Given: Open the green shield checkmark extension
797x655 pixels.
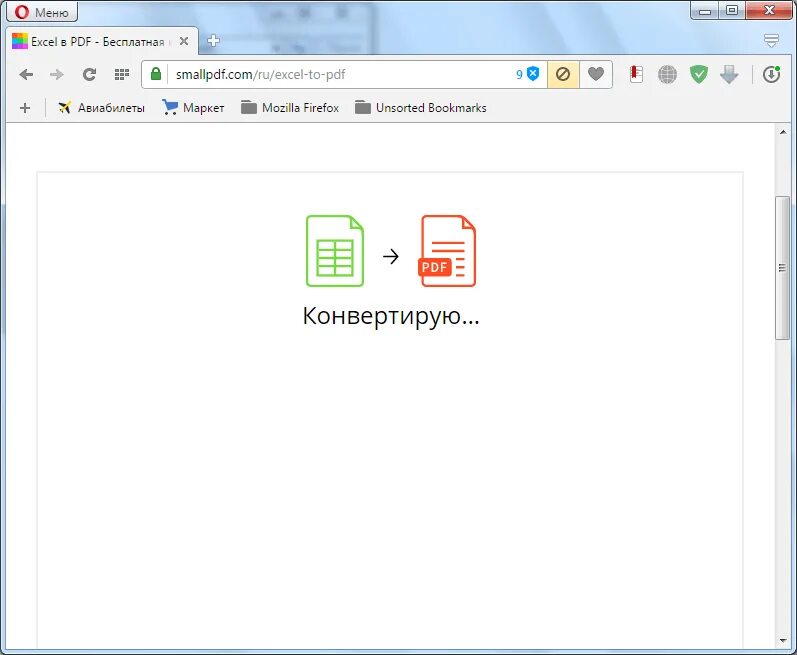Looking at the screenshot, I should [x=698, y=74].
